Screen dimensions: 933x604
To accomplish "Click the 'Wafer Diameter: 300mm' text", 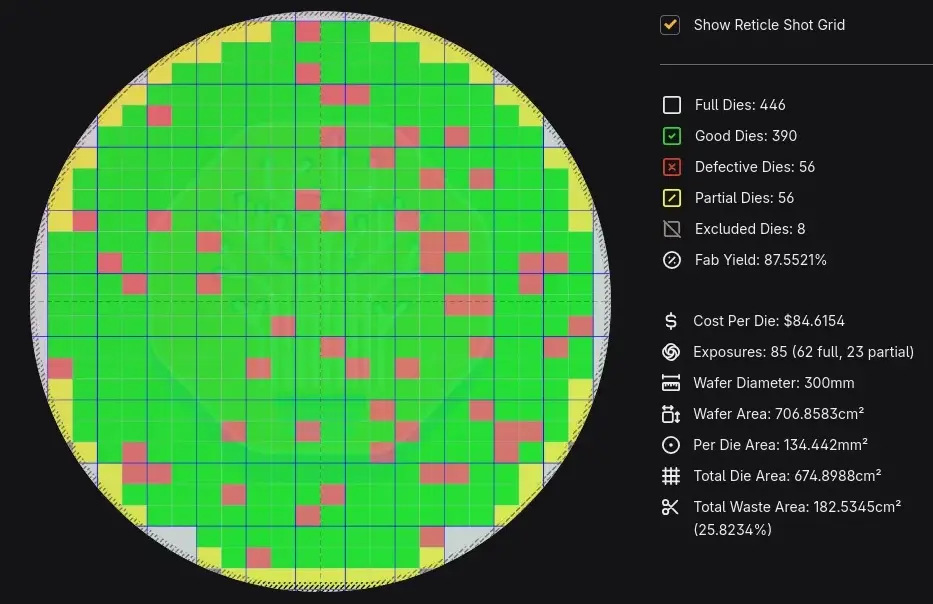I will [x=774, y=383].
